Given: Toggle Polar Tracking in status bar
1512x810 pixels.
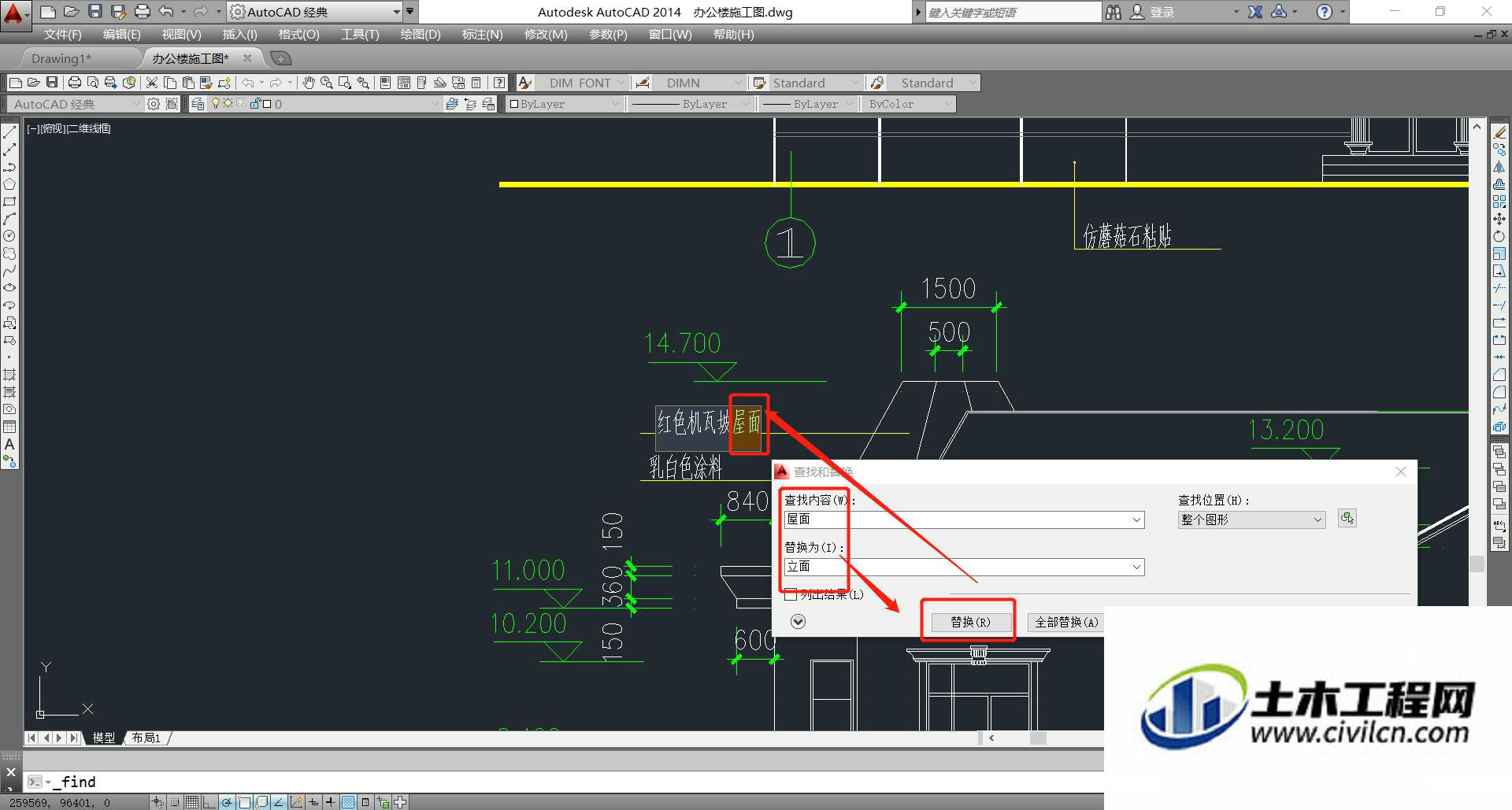Looking at the screenshot, I should (x=227, y=802).
